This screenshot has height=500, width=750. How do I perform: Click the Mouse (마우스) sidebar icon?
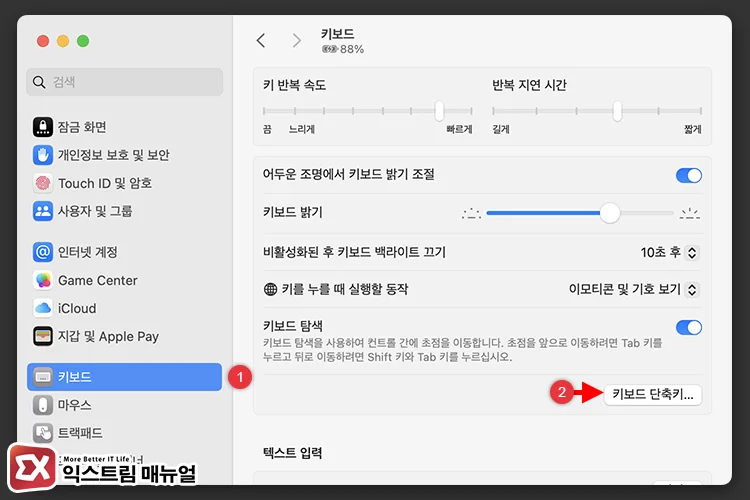click(43, 405)
